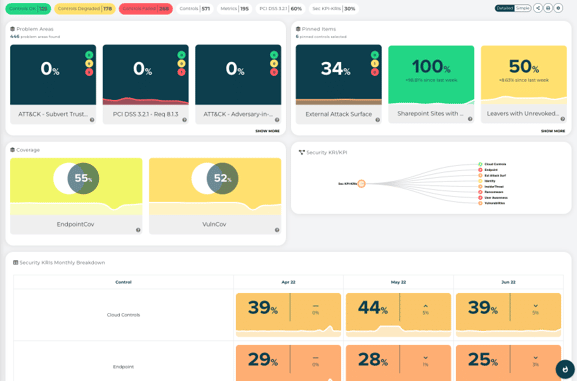Show more pinned items
The width and height of the screenshot is (577, 381).
tap(553, 131)
